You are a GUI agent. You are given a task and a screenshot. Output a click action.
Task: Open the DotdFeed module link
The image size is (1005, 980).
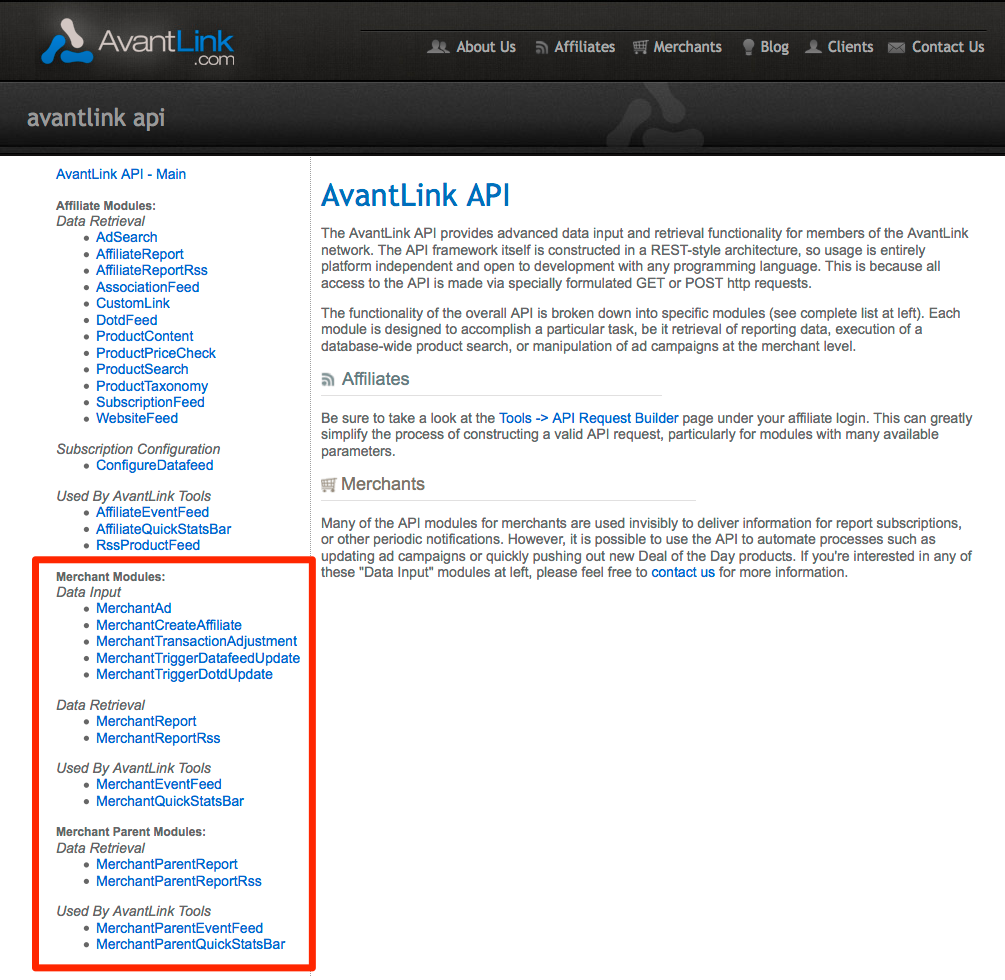pyautogui.click(x=126, y=320)
